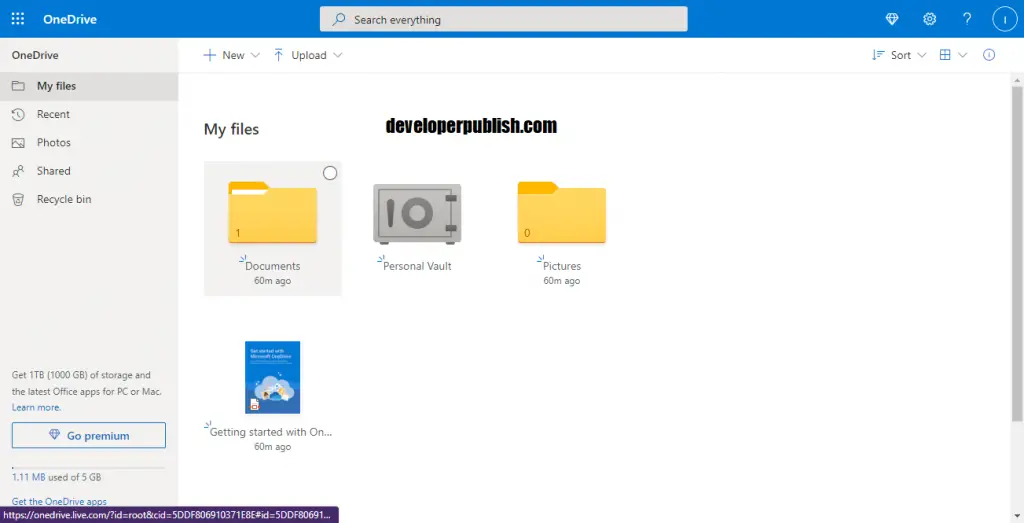Image resolution: width=1024 pixels, height=523 pixels.
Task: Click the vertical scrollbar thumb
Action: click(1017, 253)
